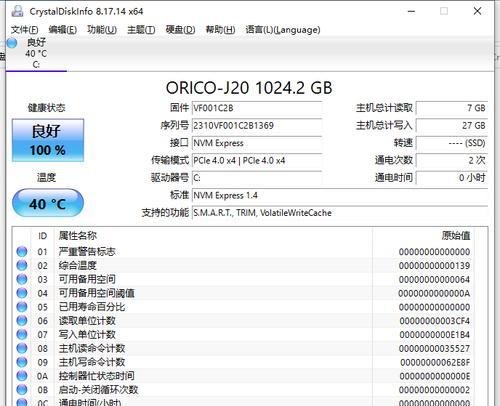Click the blue status orb for attribute 03
The width and height of the screenshot is (500, 406).
coord(22,279)
